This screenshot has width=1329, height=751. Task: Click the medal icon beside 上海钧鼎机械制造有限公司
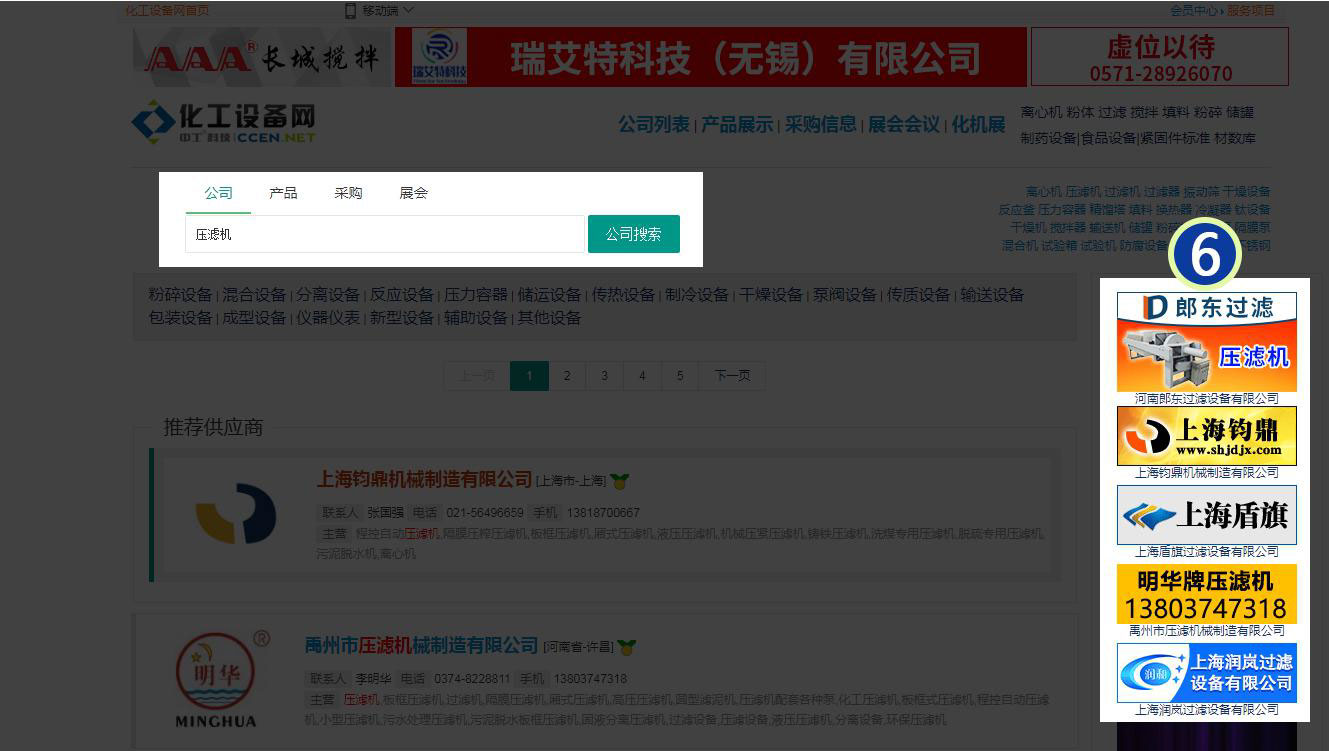620,481
